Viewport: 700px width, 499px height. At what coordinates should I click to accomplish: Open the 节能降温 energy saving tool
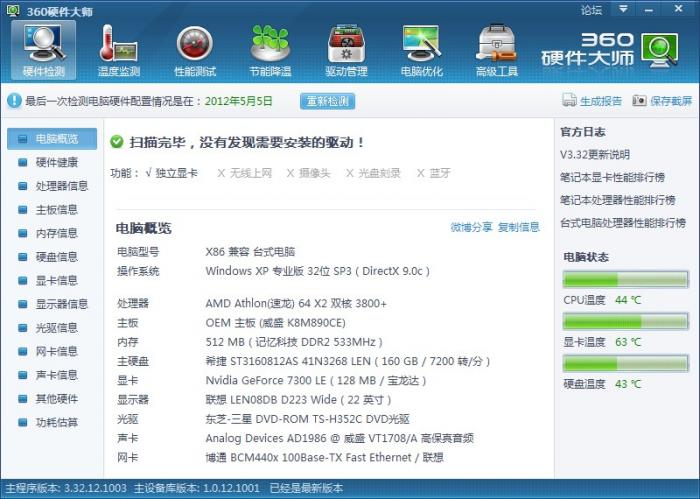(270, 50)
